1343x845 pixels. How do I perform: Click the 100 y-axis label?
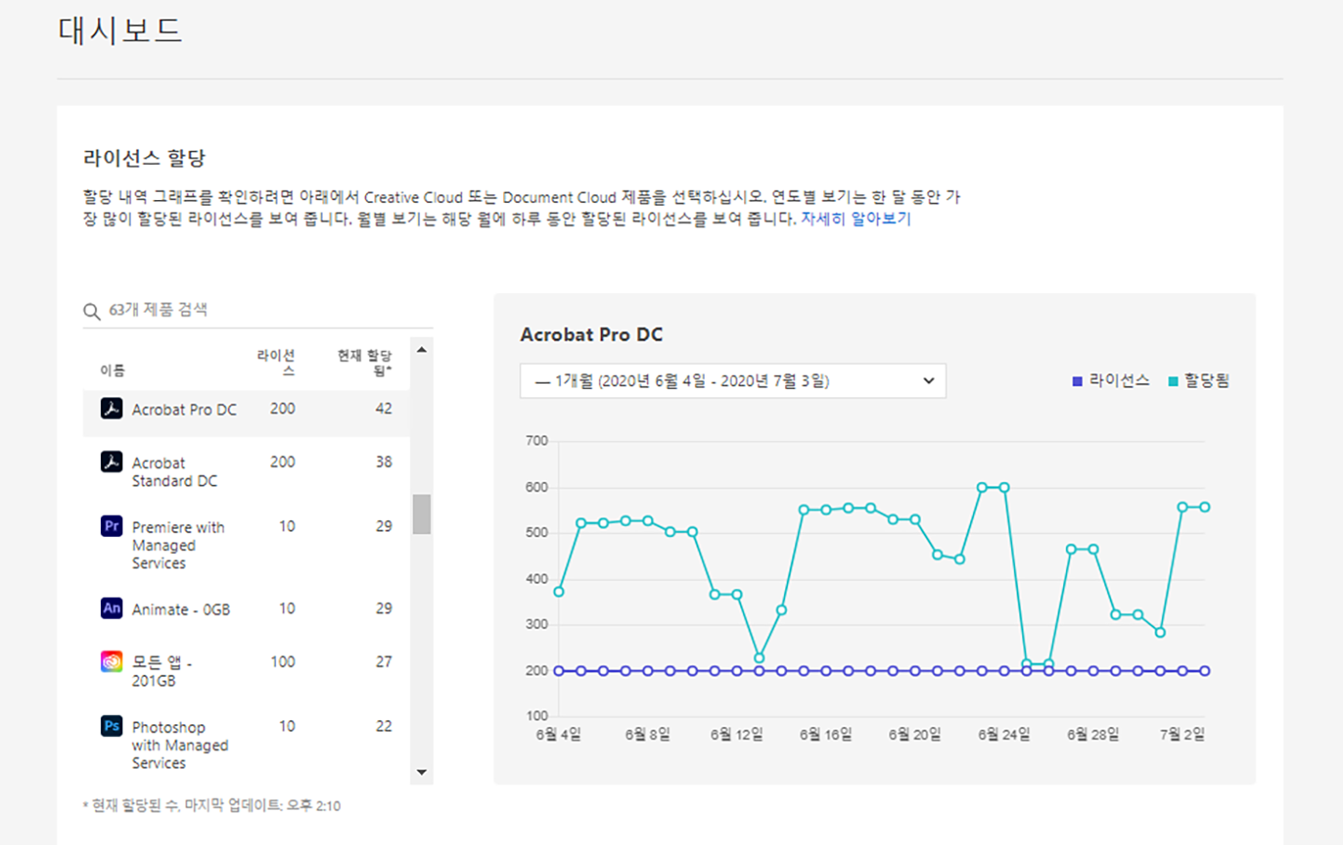click(536, 716)
